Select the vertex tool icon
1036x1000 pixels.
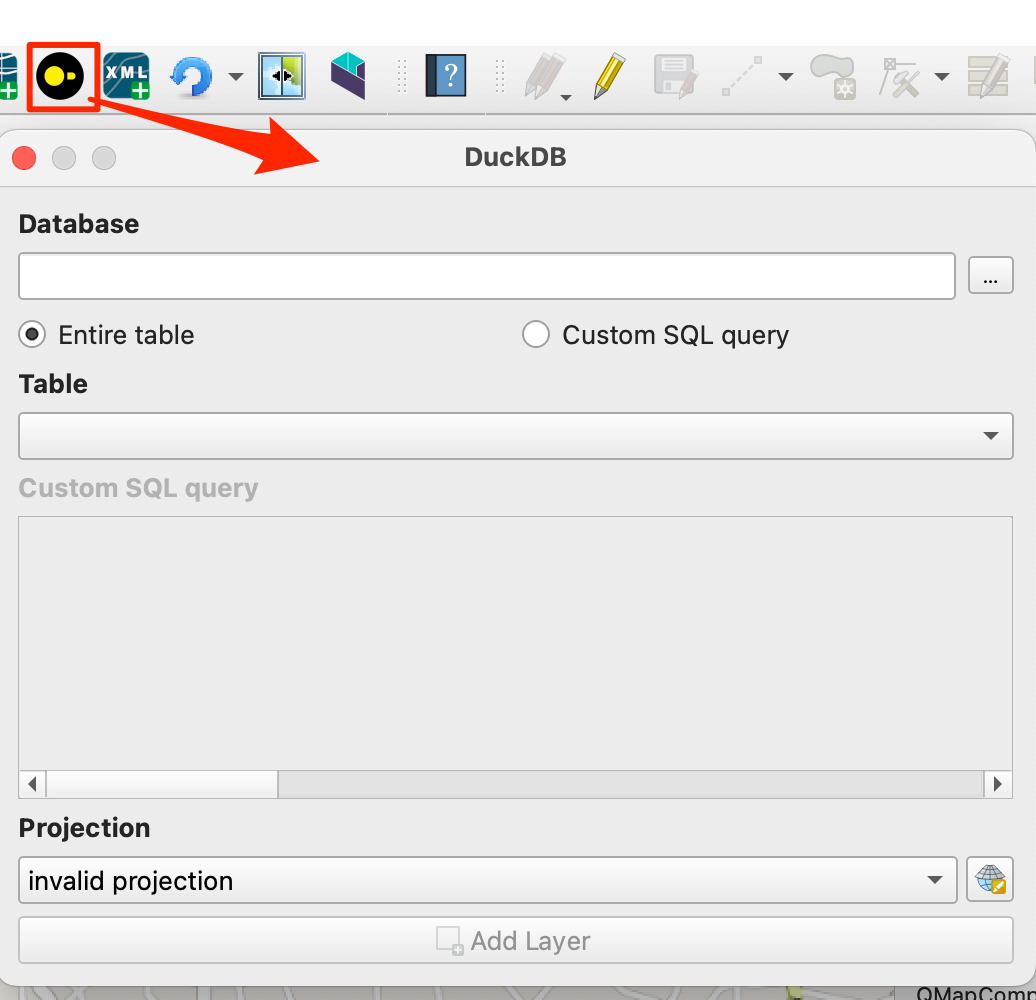coord(899,77)
